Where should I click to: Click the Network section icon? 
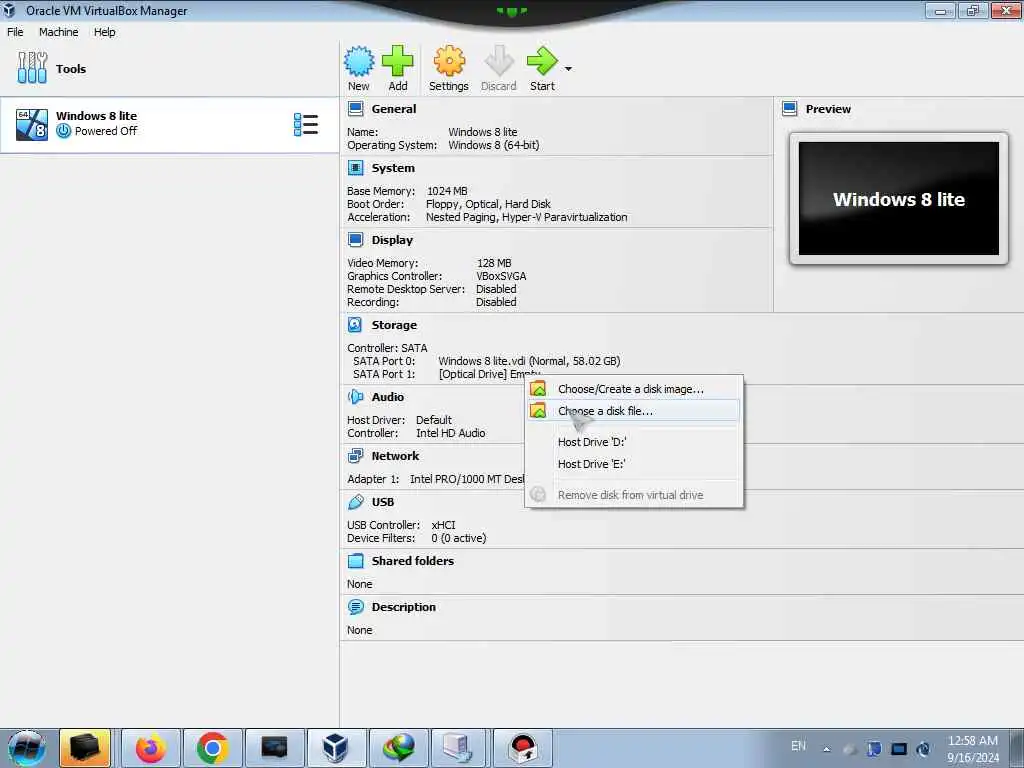click(355, 455)
